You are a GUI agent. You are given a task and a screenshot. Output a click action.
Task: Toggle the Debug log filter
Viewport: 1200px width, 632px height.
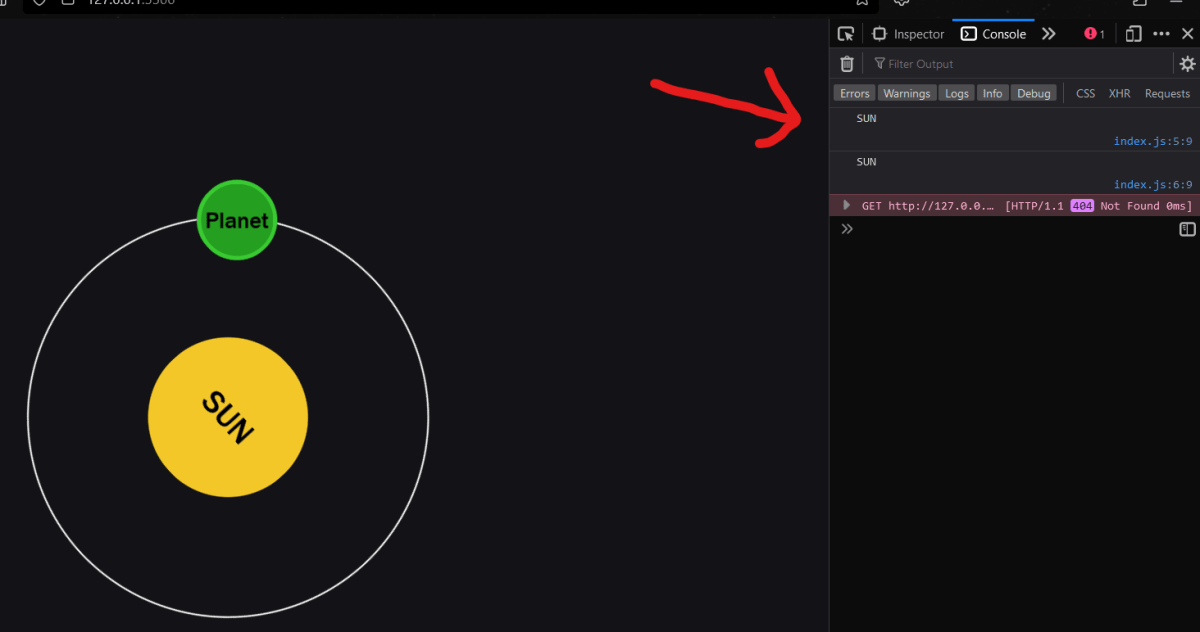click(x=1034, y=92)
